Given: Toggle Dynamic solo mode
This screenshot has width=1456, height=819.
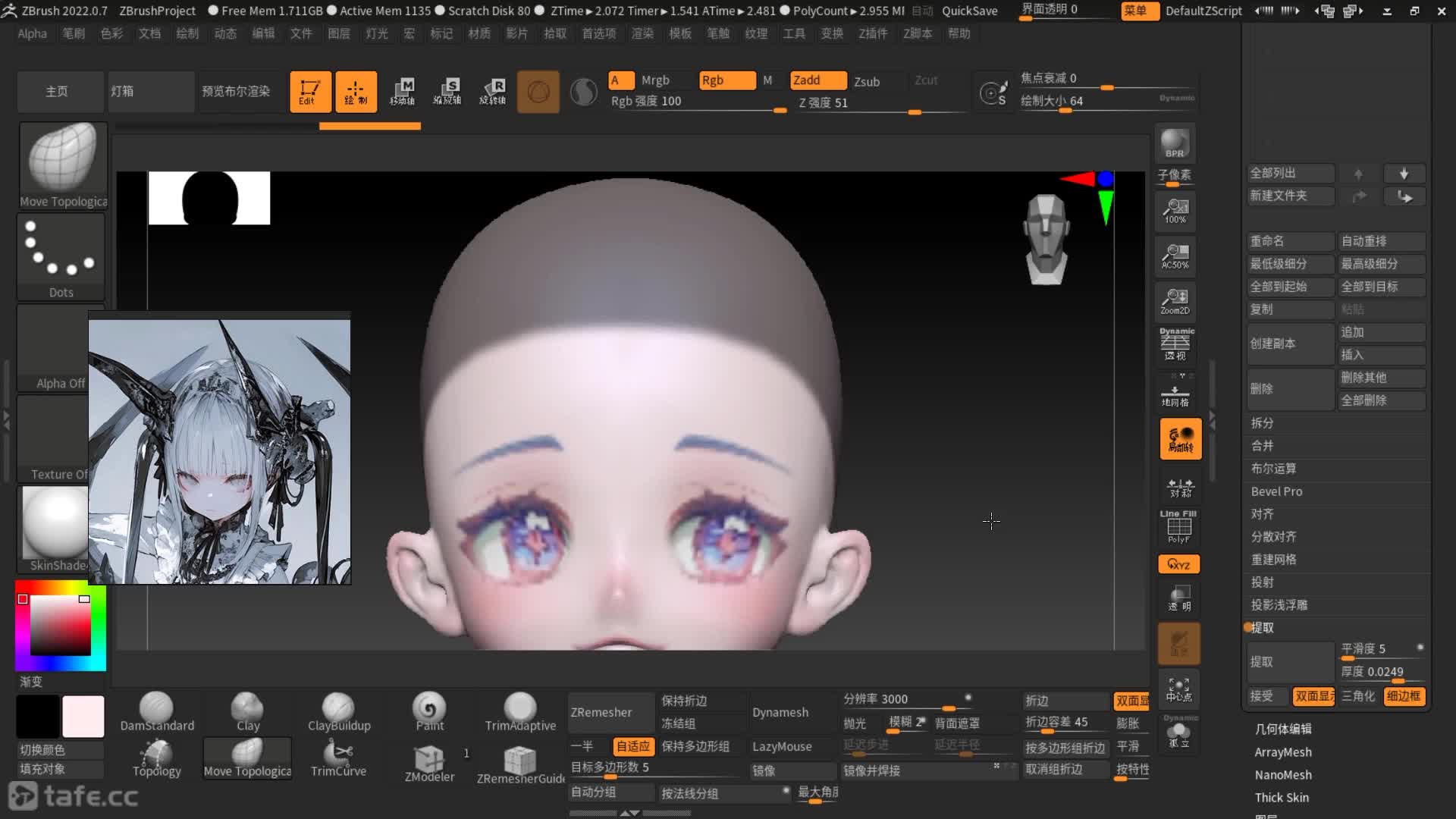Looking at the screenshot, I should coord(1179,732).
